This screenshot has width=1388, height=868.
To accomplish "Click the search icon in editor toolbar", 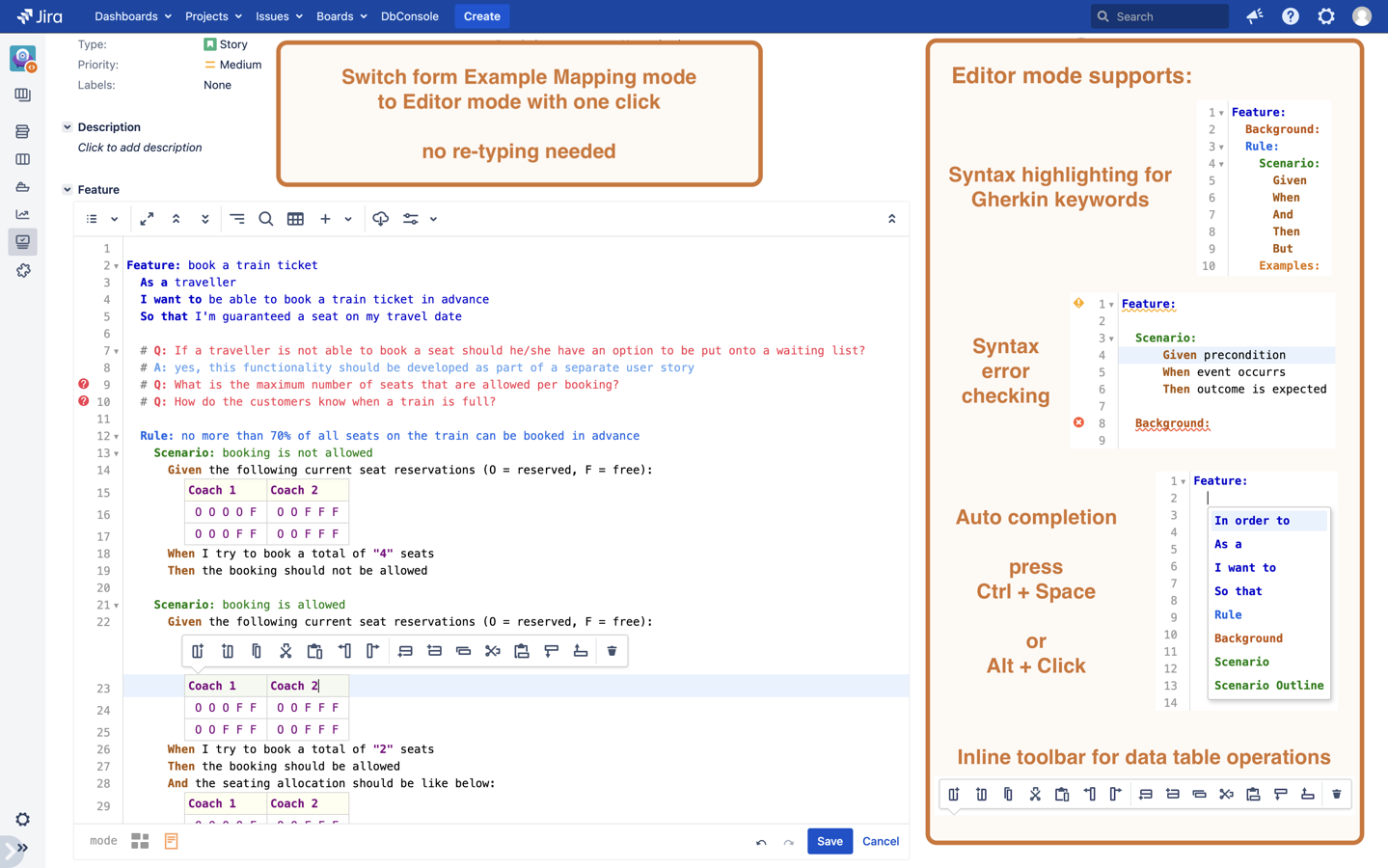I will pyautogui.click(x=266, y=219).
